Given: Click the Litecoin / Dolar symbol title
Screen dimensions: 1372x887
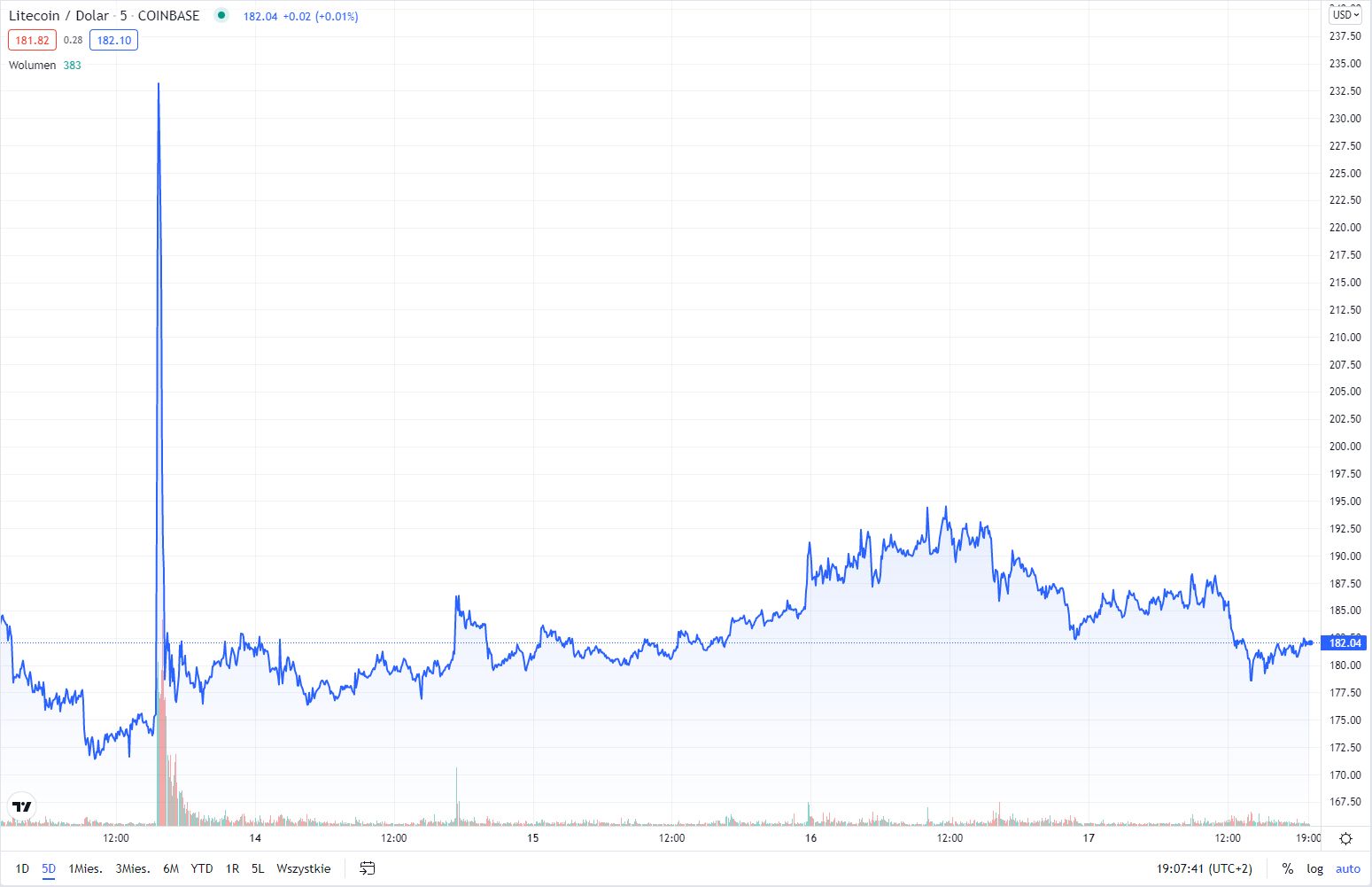Looking at the screenshot, I should [58, 16].
